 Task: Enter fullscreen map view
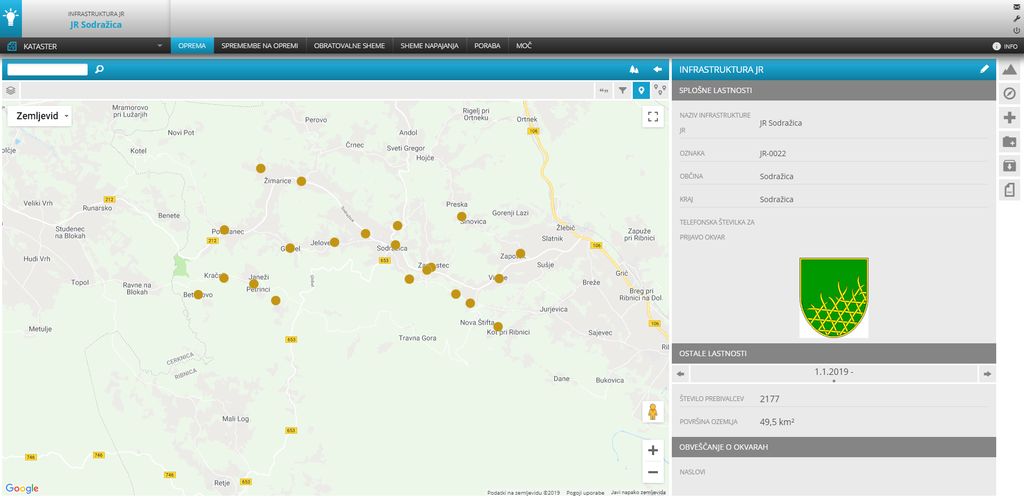pos(653,116)
